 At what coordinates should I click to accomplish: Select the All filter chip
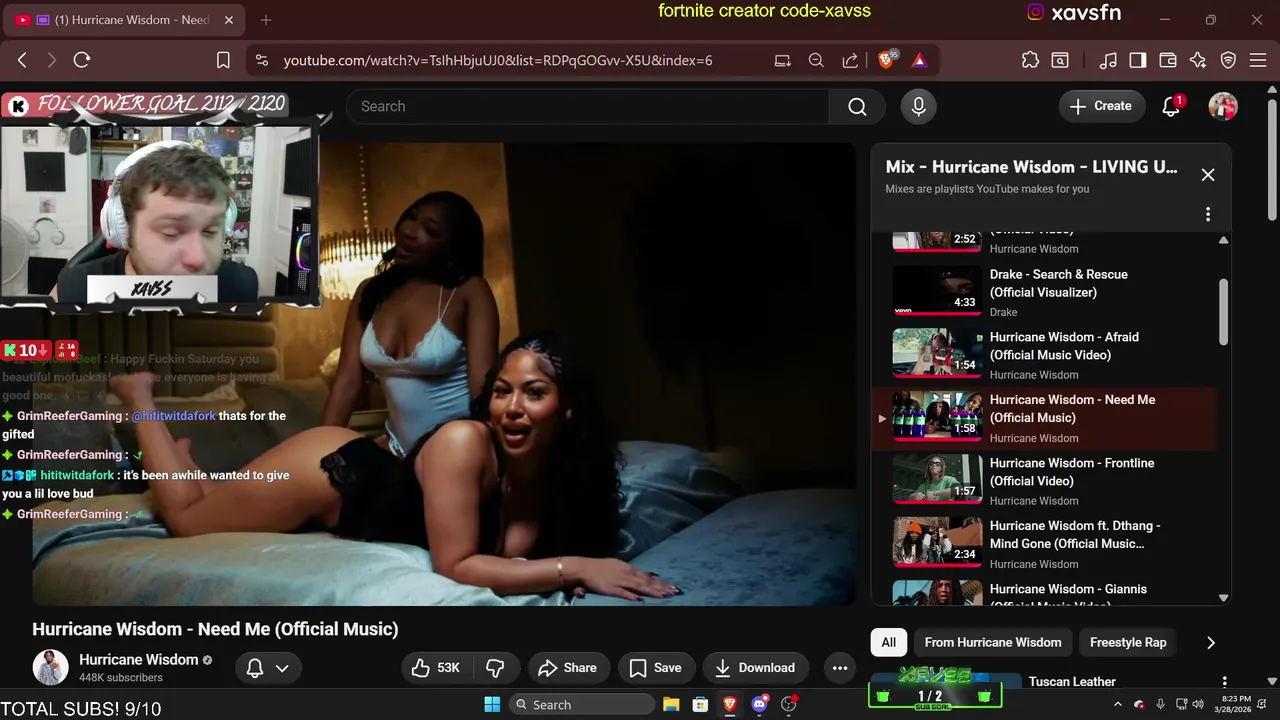pyautogui.click(x=888, y=642)
